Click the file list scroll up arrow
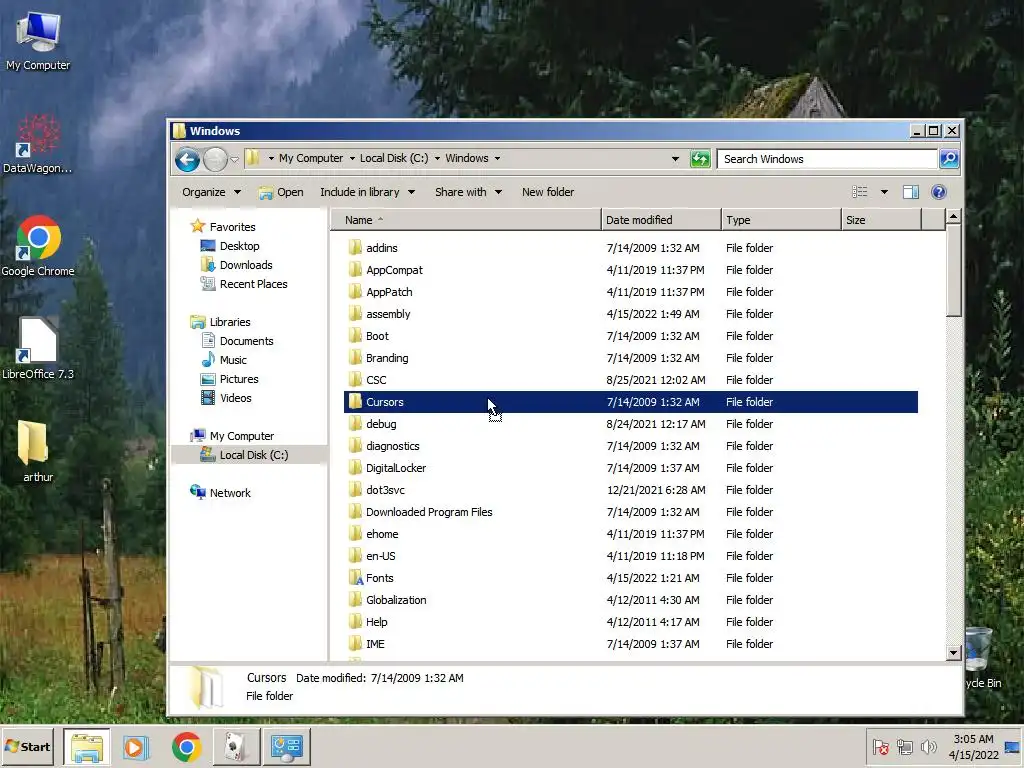Screen dimensions: 1024x768 click(953, 216)
